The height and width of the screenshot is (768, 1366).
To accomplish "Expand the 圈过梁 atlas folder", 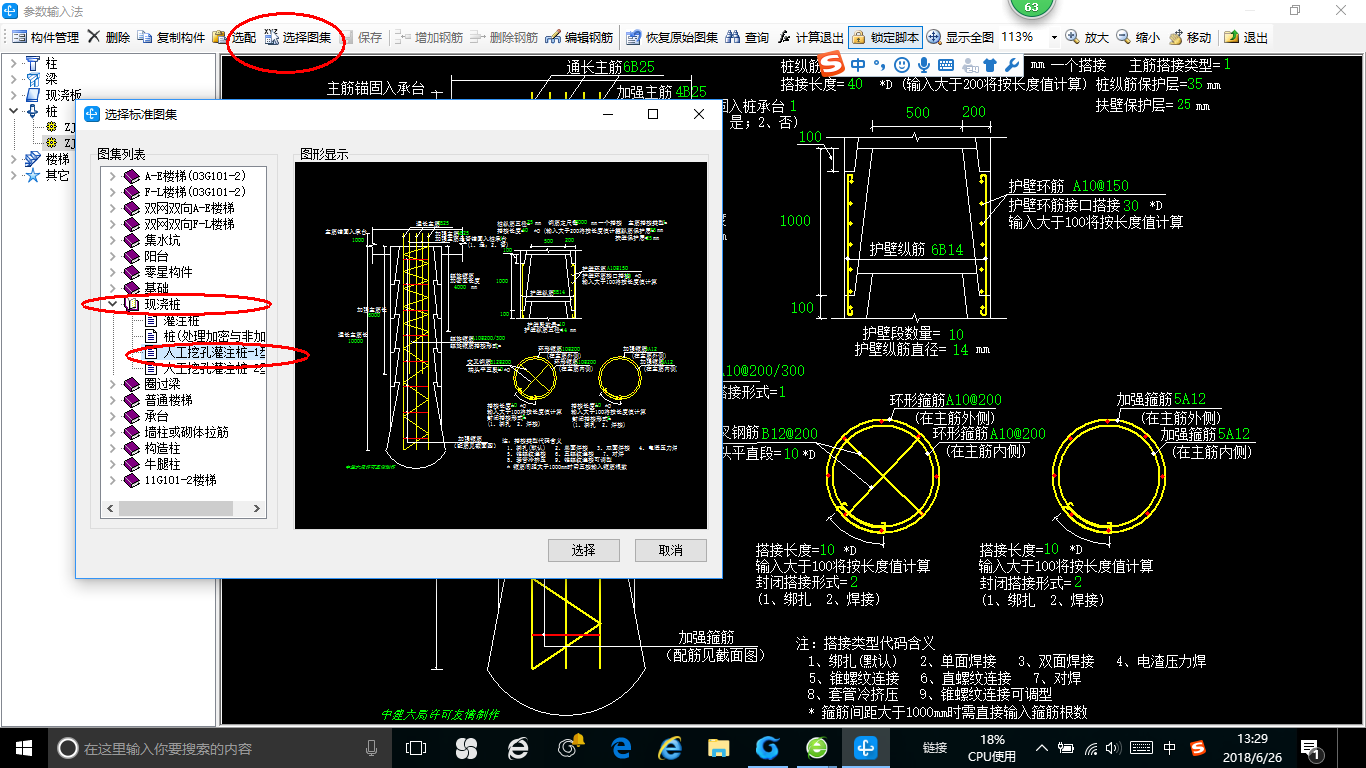I will click(x=113, y=384).
